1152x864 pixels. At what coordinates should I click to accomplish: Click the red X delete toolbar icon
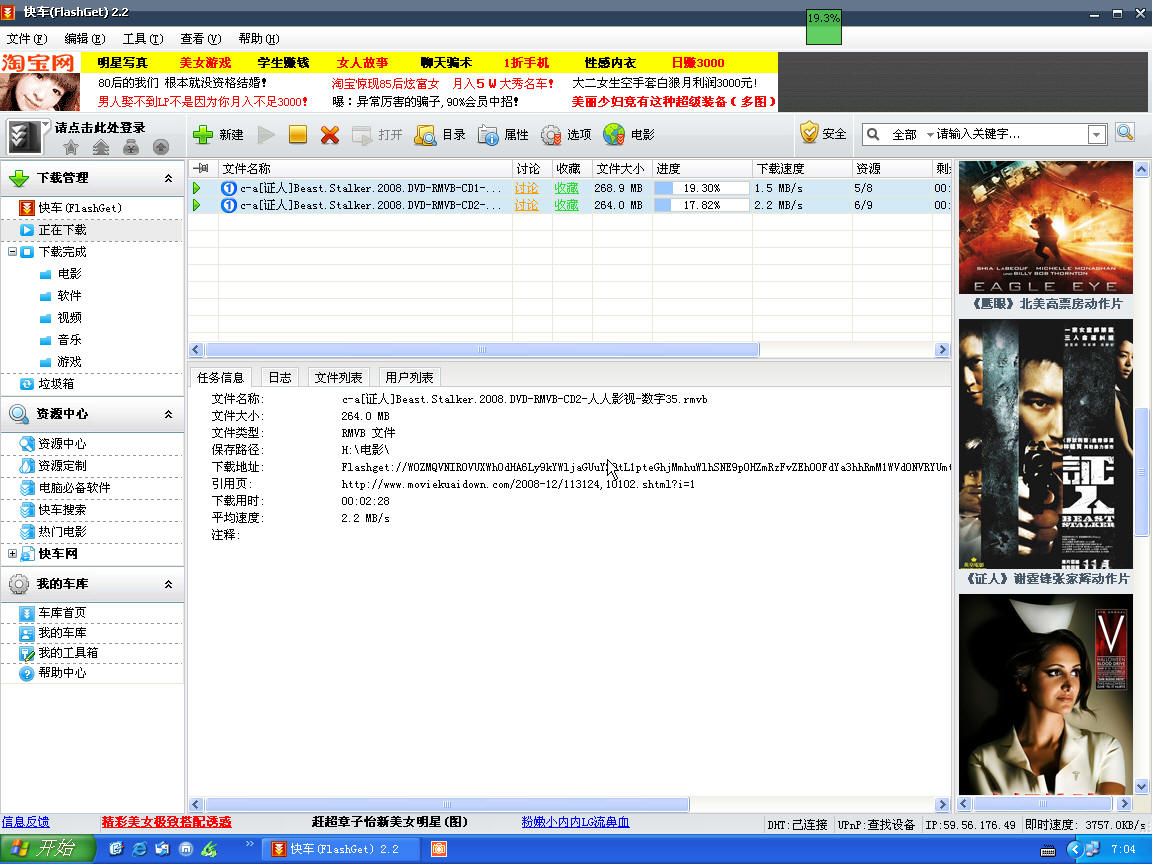tap(330, 134)
